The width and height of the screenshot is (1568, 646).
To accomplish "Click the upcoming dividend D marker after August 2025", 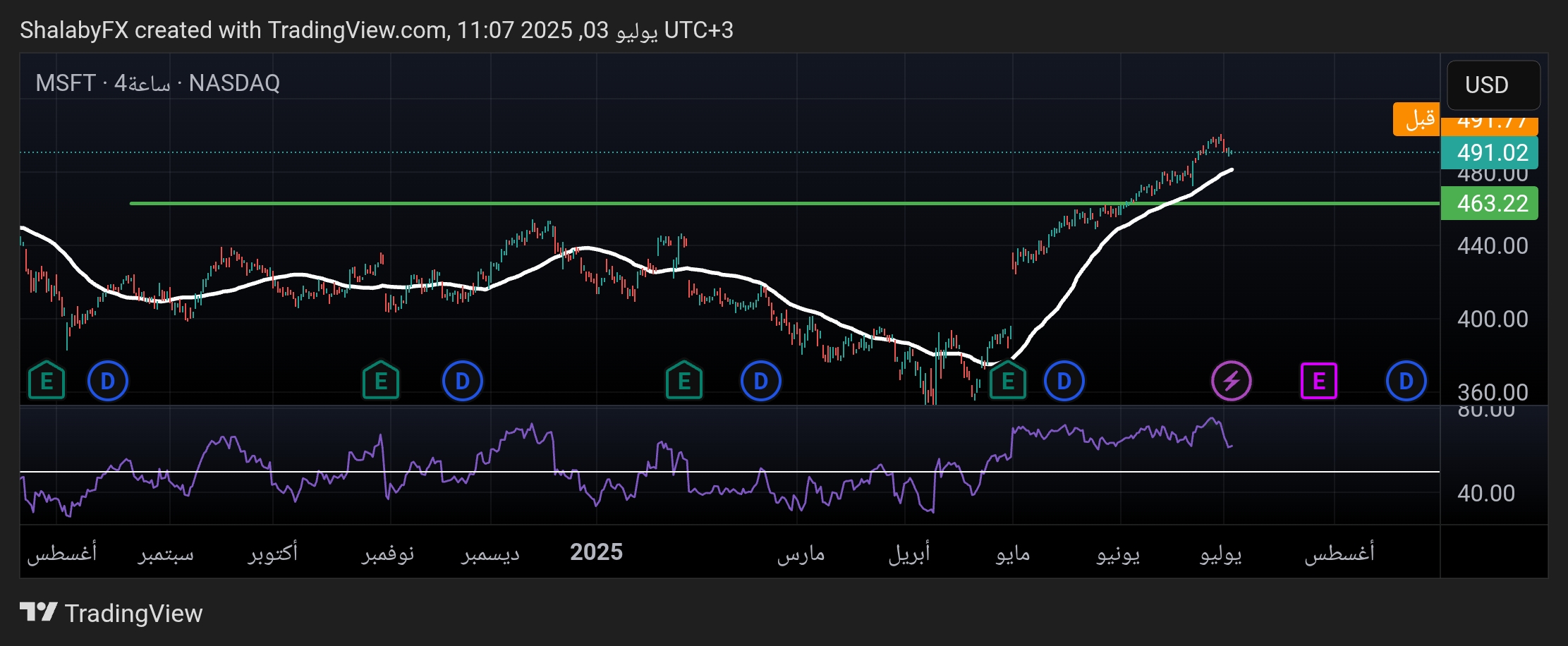I will pyautogui.click(x=1406, y=381).
